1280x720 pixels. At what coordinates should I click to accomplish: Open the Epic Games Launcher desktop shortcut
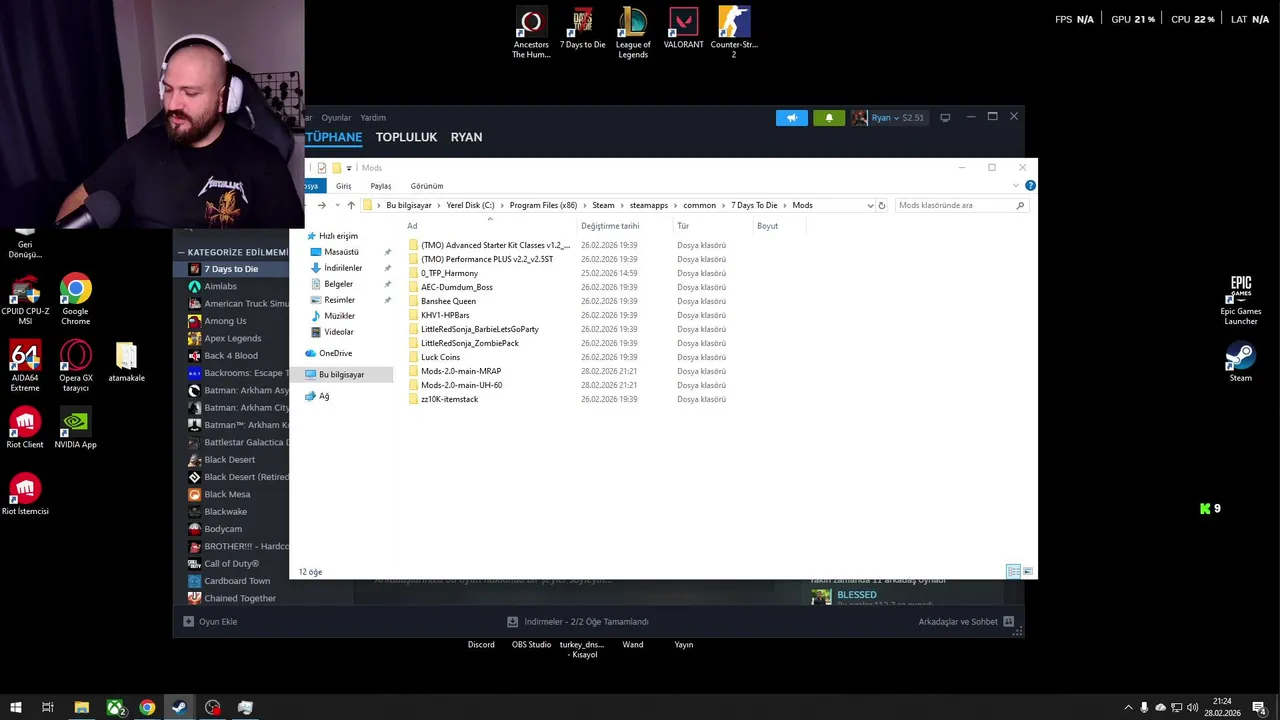(1240, 300)
